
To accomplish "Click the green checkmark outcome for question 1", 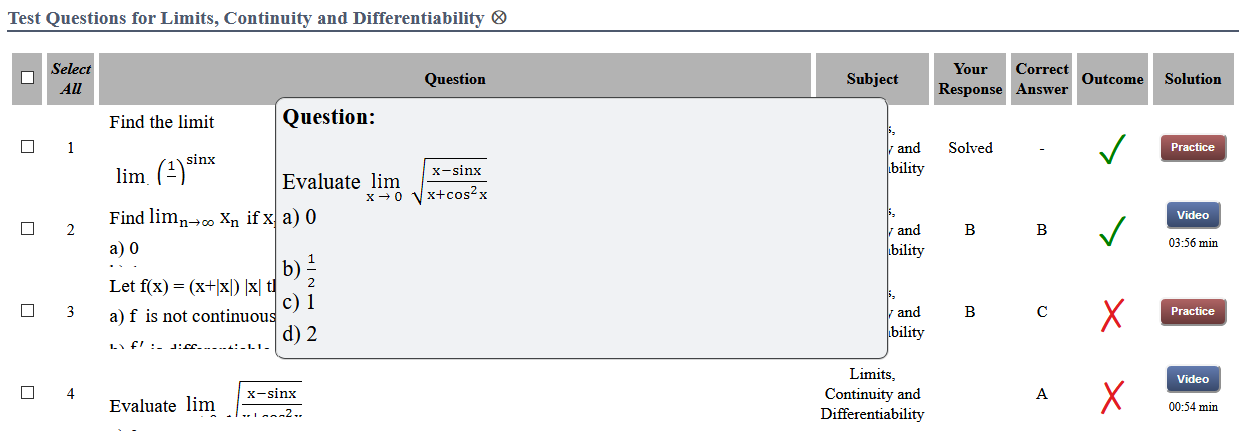I will pyautogui.click(x=1111, y=149).
